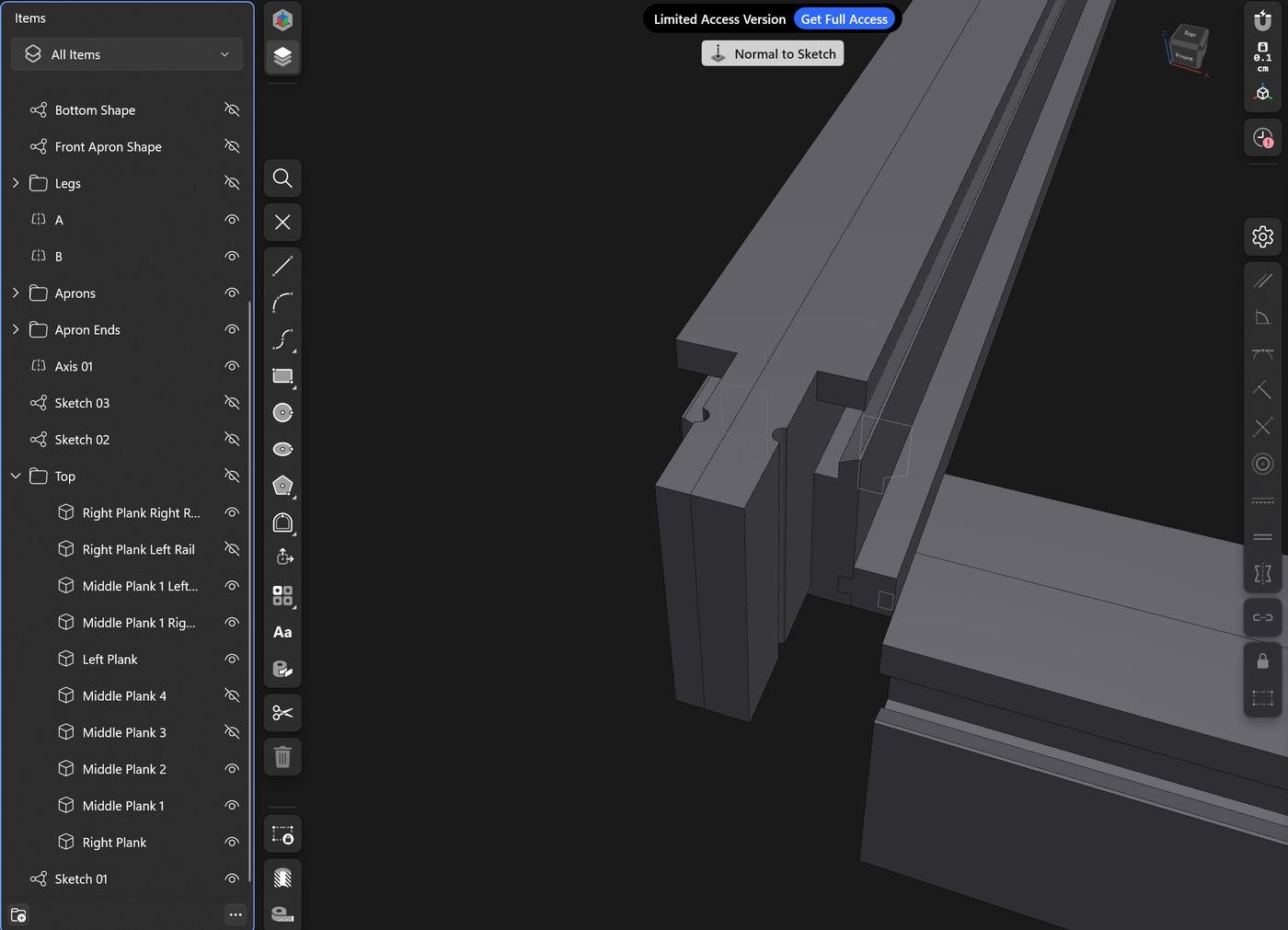The height and width of the screenshot is (930, 1288).
Task: Apply the Parallel constraint
Action: 1263,281
